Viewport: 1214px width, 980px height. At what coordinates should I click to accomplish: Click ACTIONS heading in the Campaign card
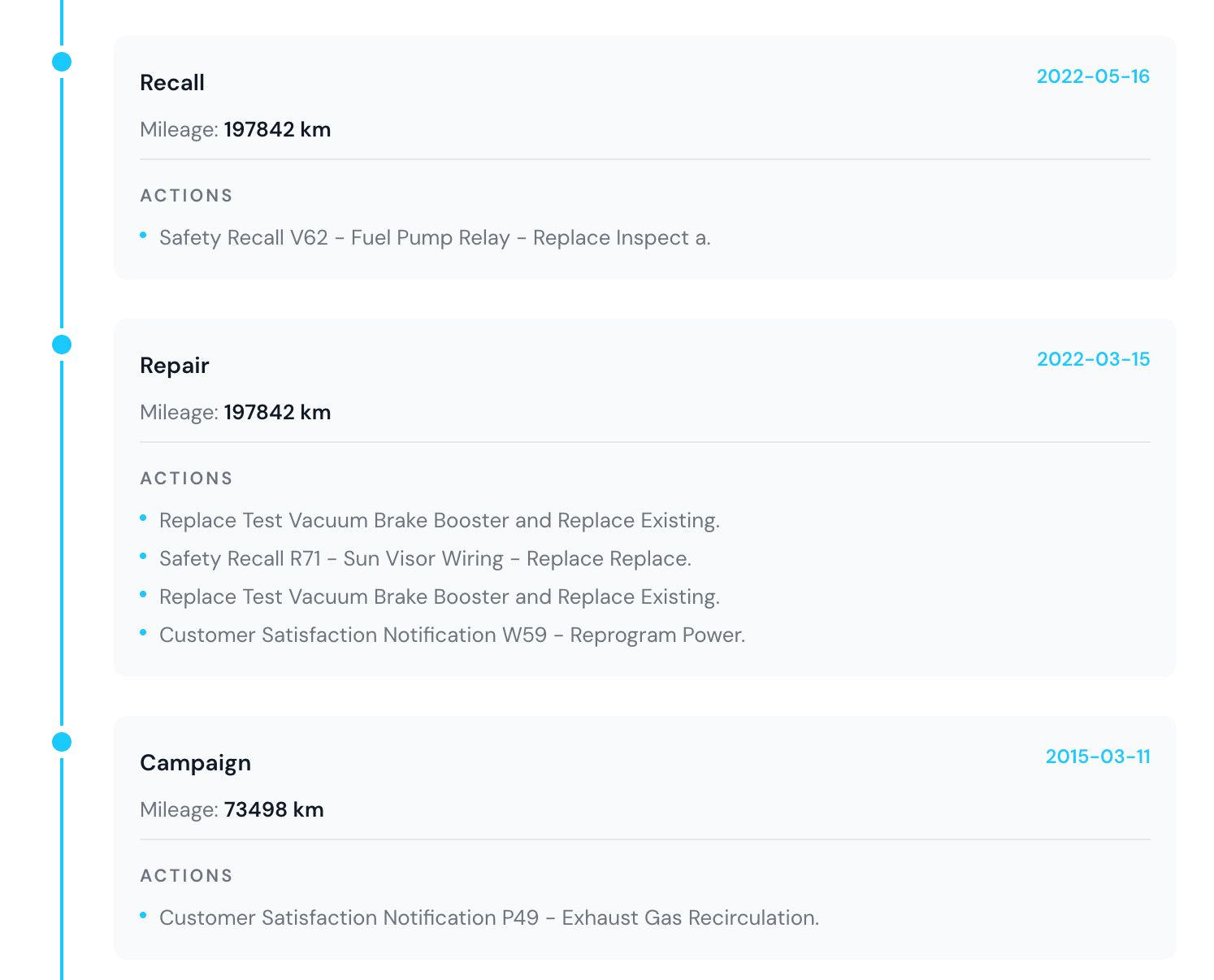pos(187,876)
